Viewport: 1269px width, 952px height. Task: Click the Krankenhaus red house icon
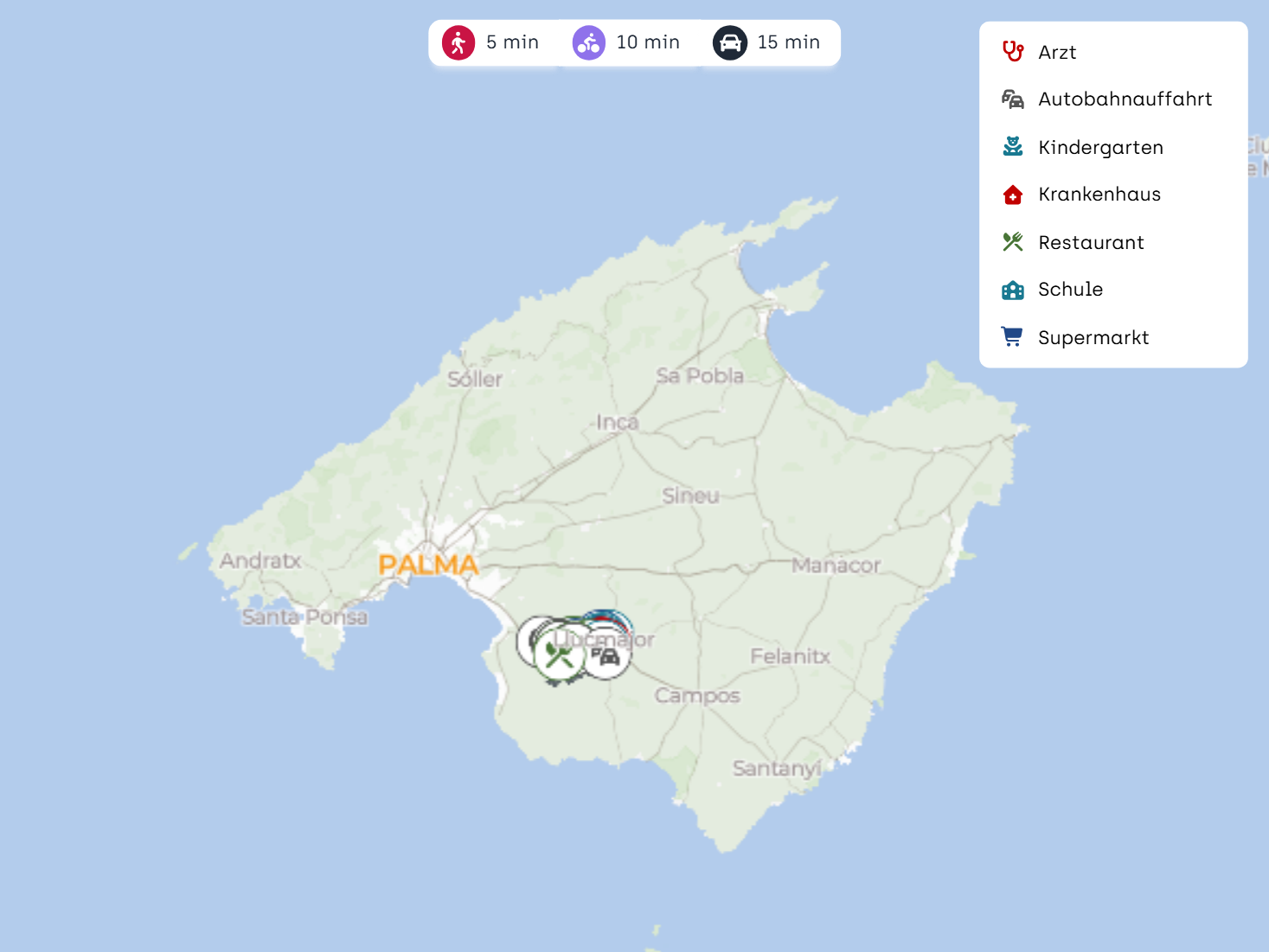click(x=1012, y=195)
